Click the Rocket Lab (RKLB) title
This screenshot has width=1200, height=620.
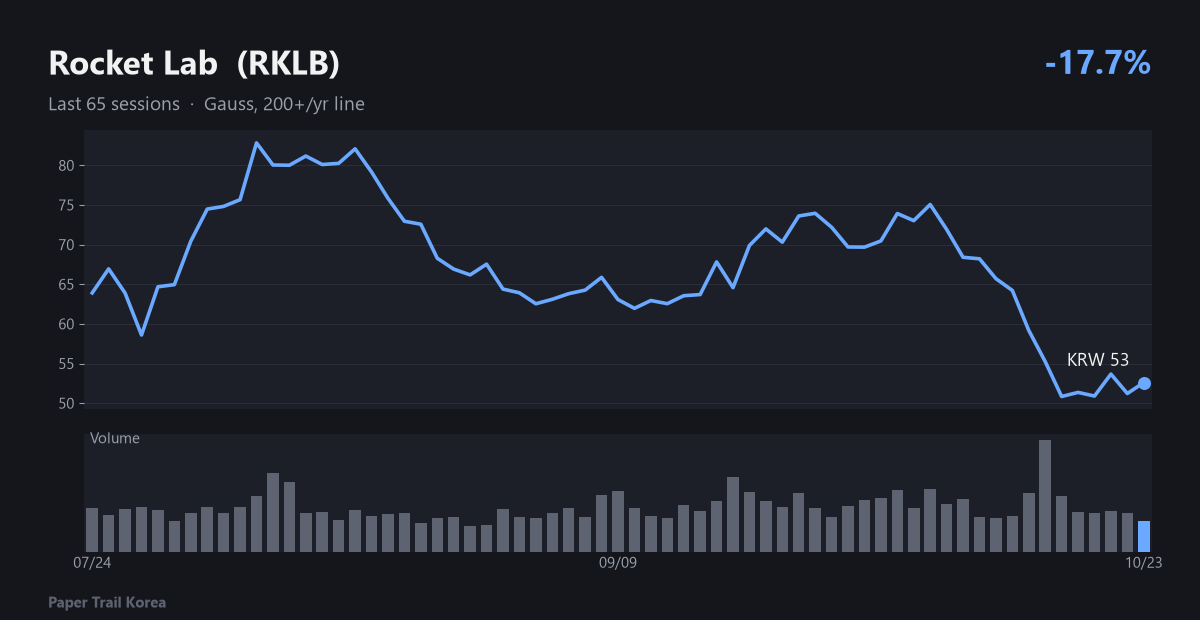[x=194, y=63]
